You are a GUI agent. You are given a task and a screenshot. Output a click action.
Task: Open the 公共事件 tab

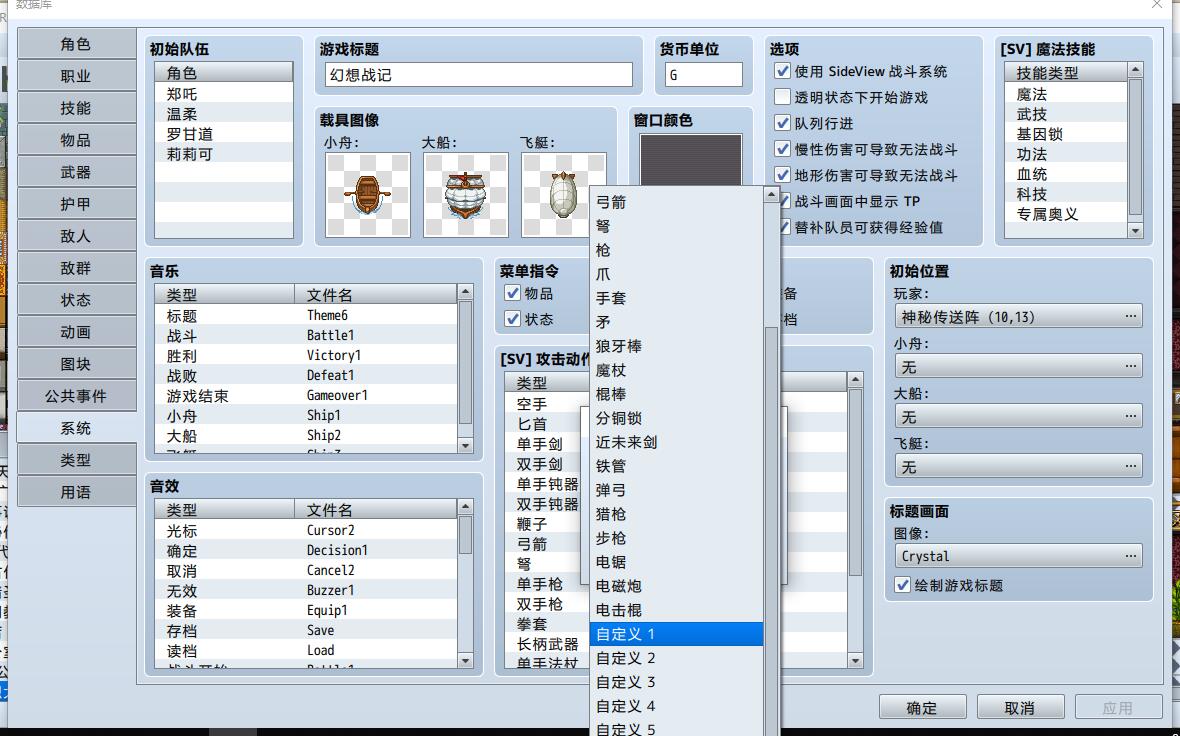tap(76, 396)
